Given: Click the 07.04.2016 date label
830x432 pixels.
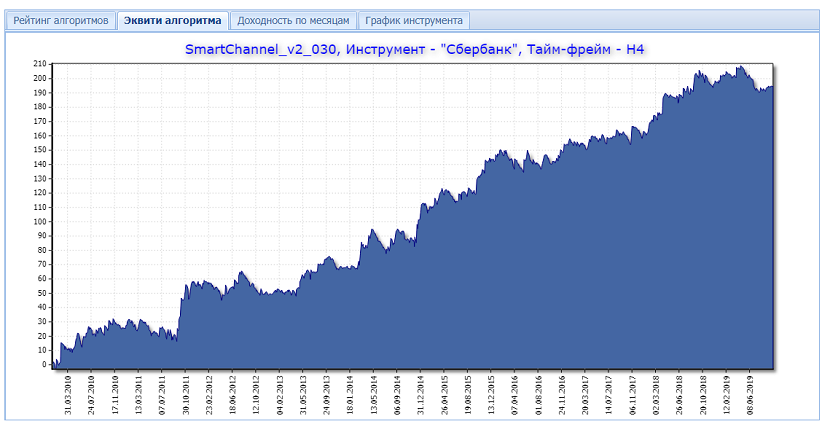Looking at the screenshot, I should (x=515, y=395).
